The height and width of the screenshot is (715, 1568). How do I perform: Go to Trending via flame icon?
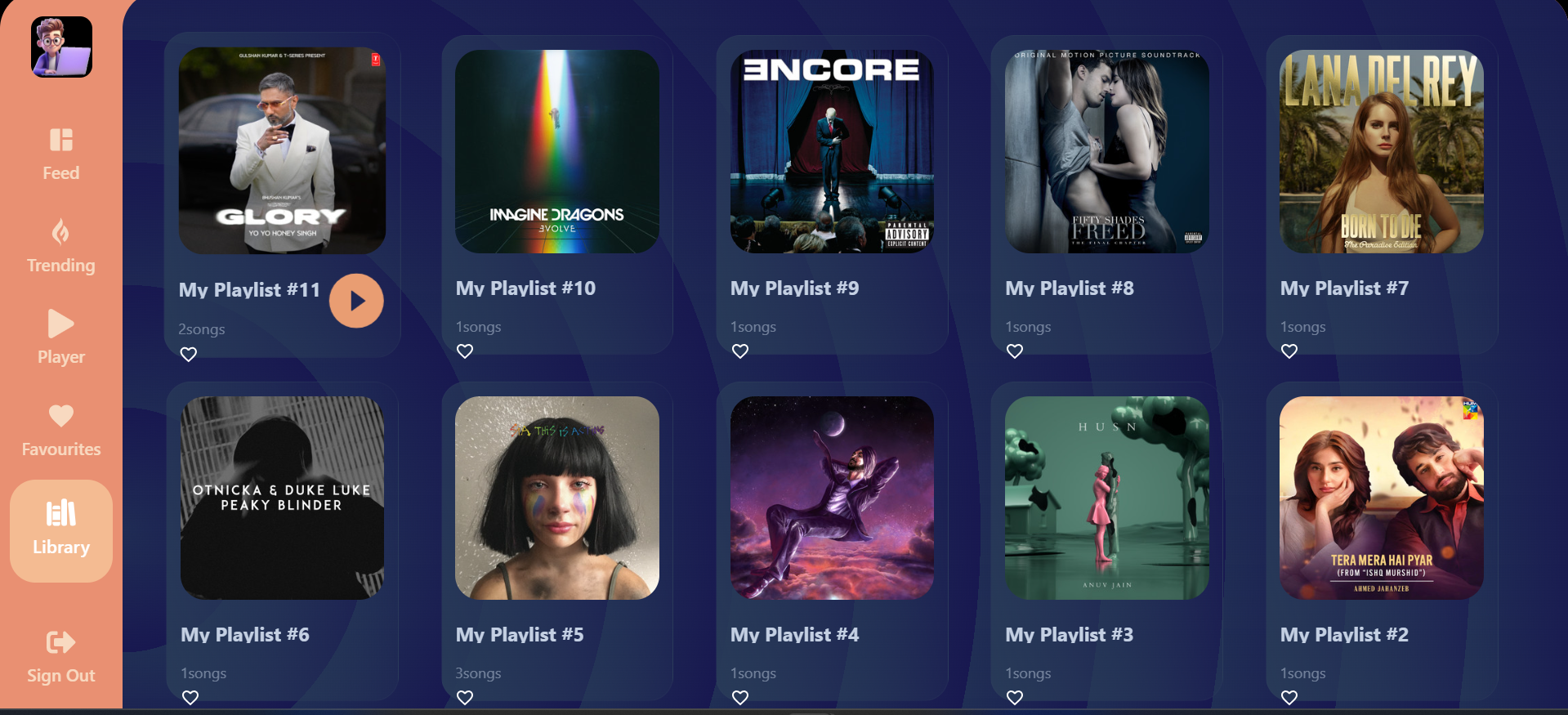[x=60, y=232]
